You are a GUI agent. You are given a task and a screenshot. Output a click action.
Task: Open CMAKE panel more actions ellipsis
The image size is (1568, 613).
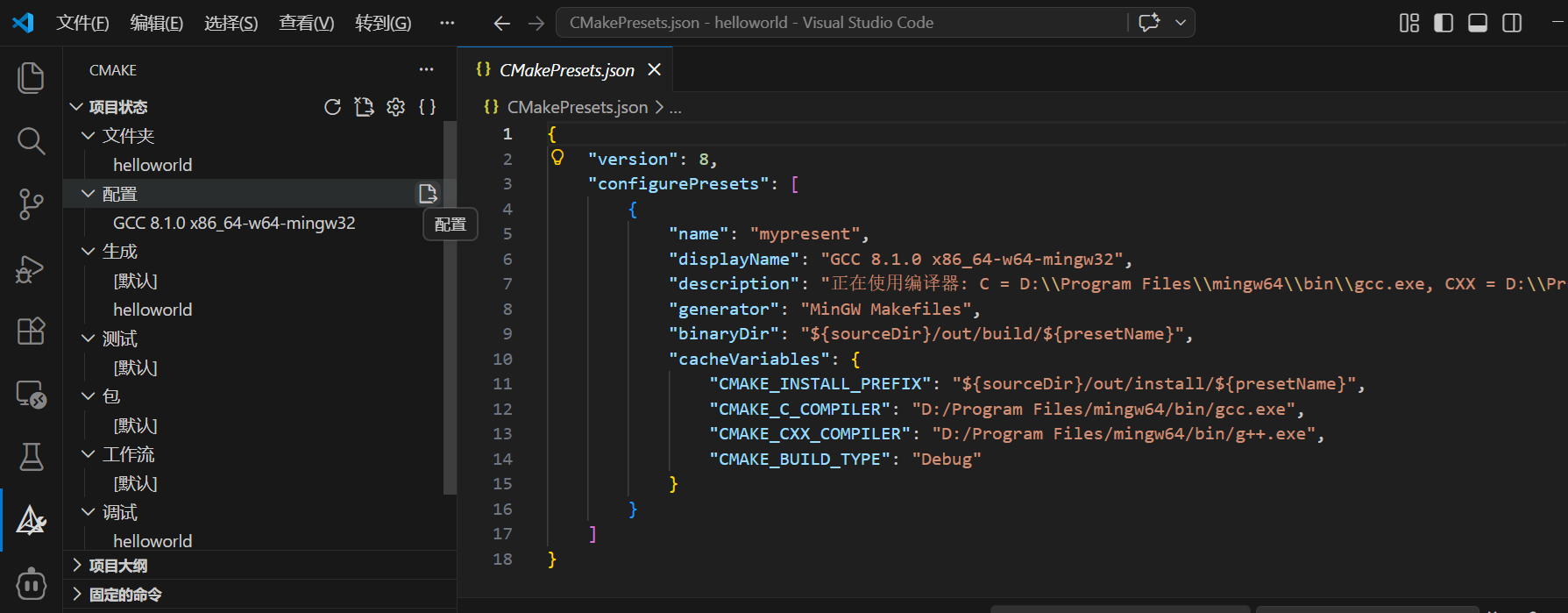click(x=427, y=69)
